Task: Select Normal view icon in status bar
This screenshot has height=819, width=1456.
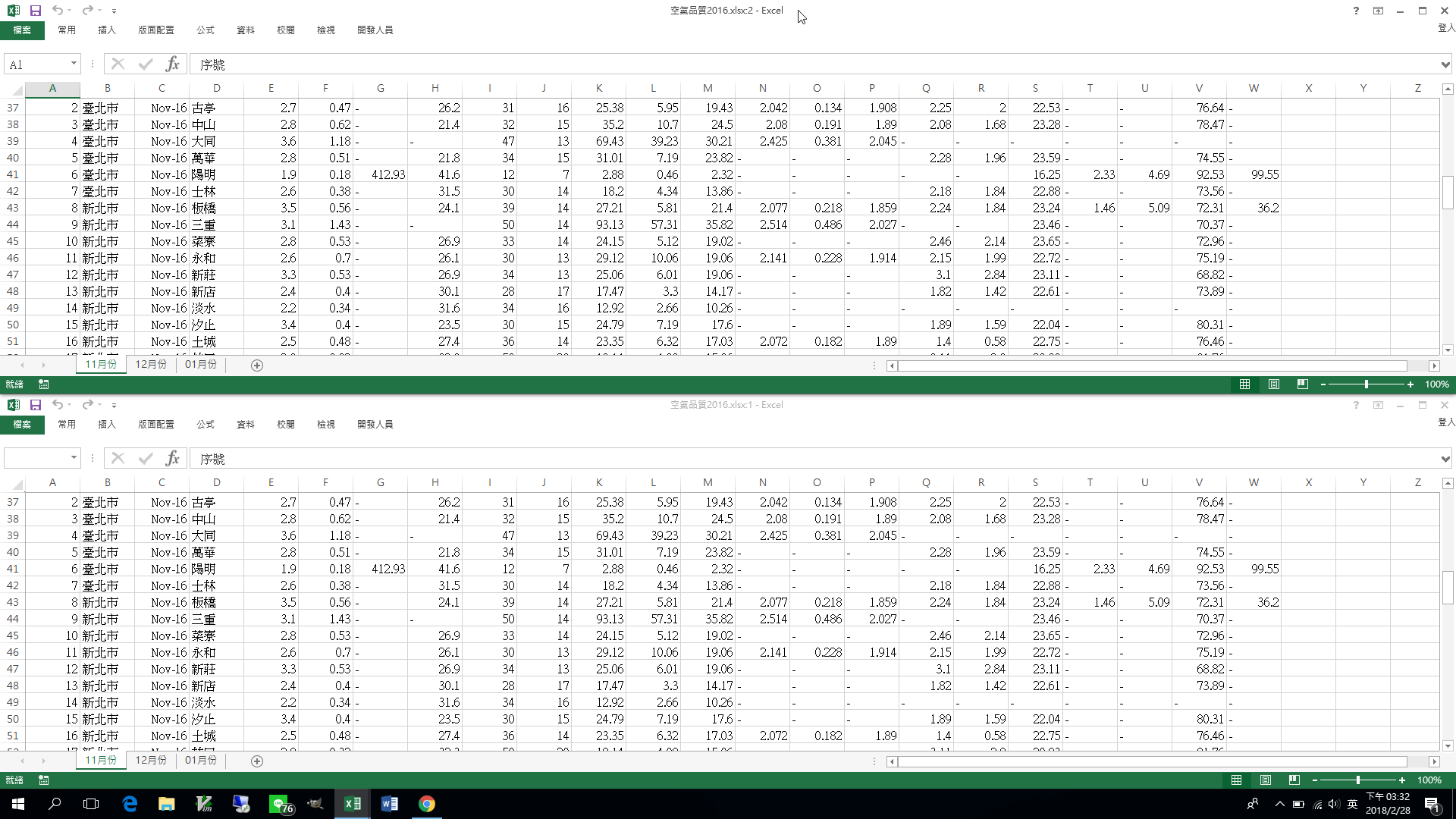Action: tap(1244, 384)
